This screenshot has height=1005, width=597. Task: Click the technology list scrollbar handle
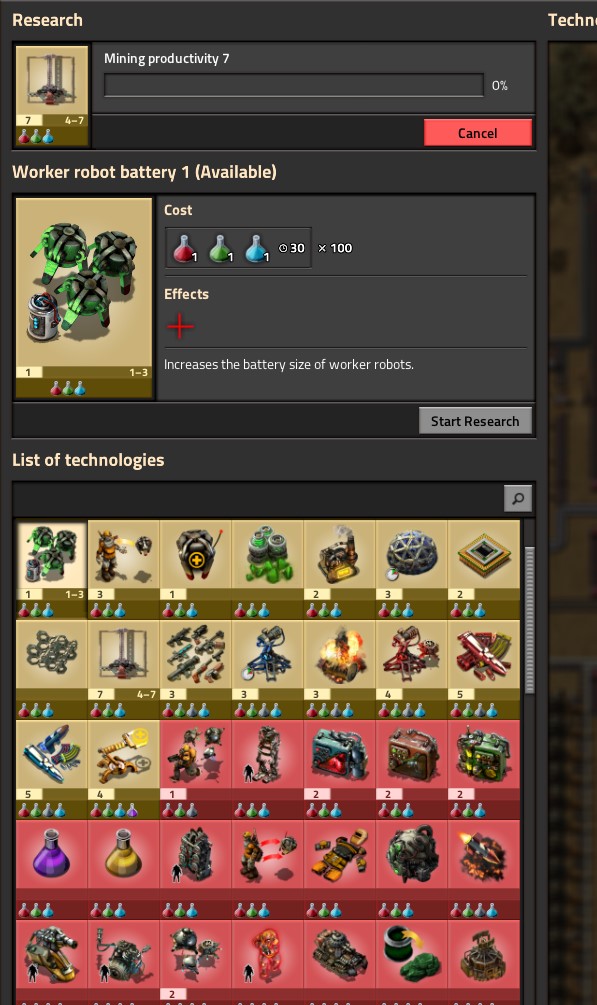click(x=530, y=620)
